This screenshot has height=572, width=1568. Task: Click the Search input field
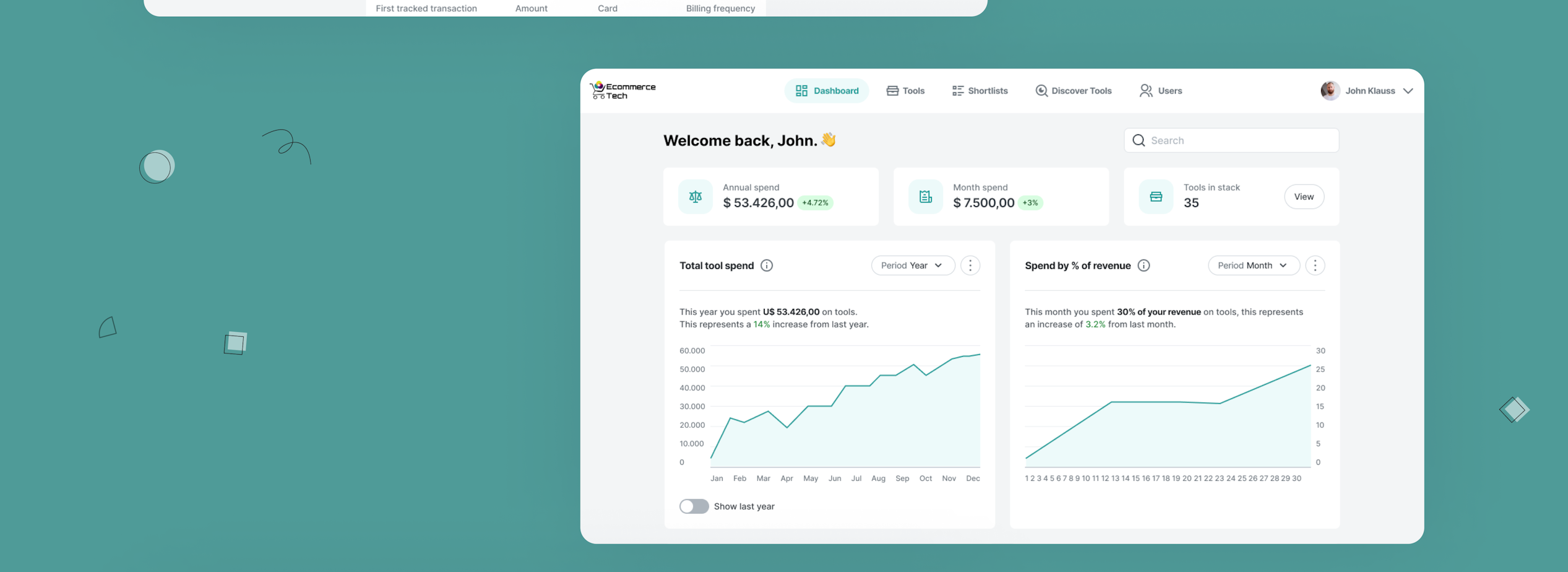click(x=1231, y=141)
